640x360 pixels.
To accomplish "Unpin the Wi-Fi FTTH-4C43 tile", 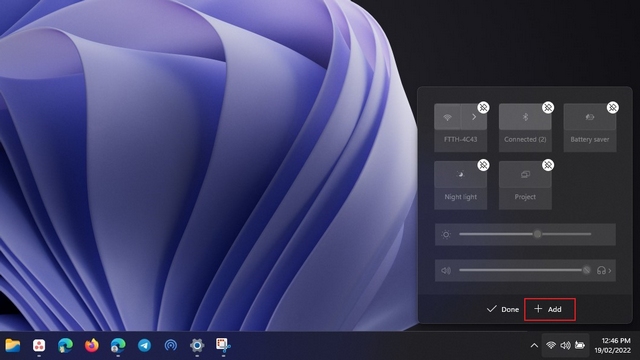I will 483,108.
